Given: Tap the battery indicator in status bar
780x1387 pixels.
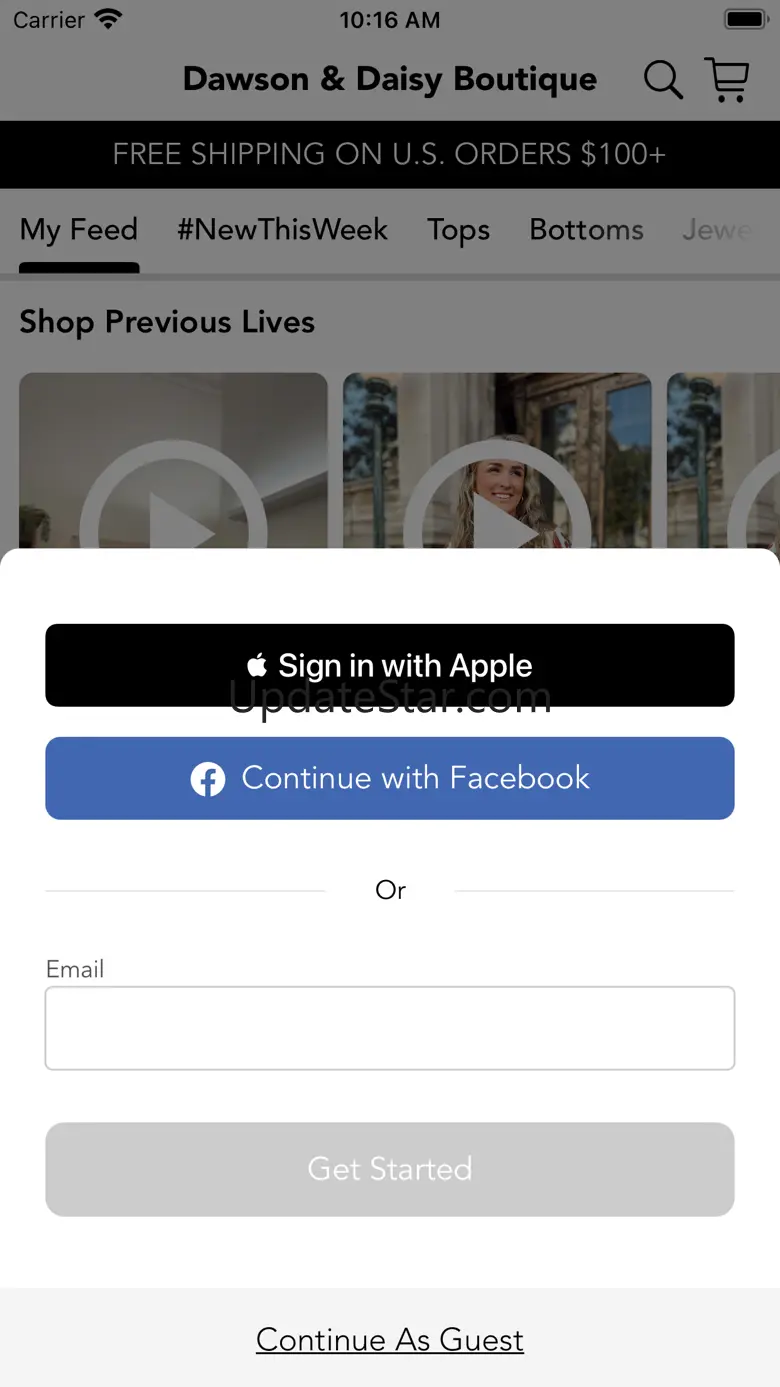Looking at the screenshot, I should click(x=746, y=19).
